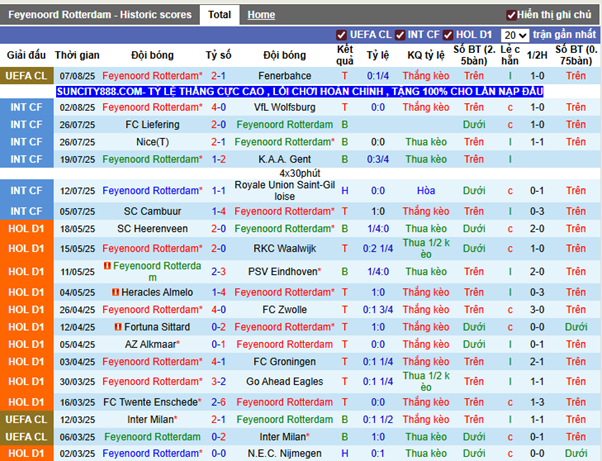Click the Lẻ chẵn column header

(510, 55)
